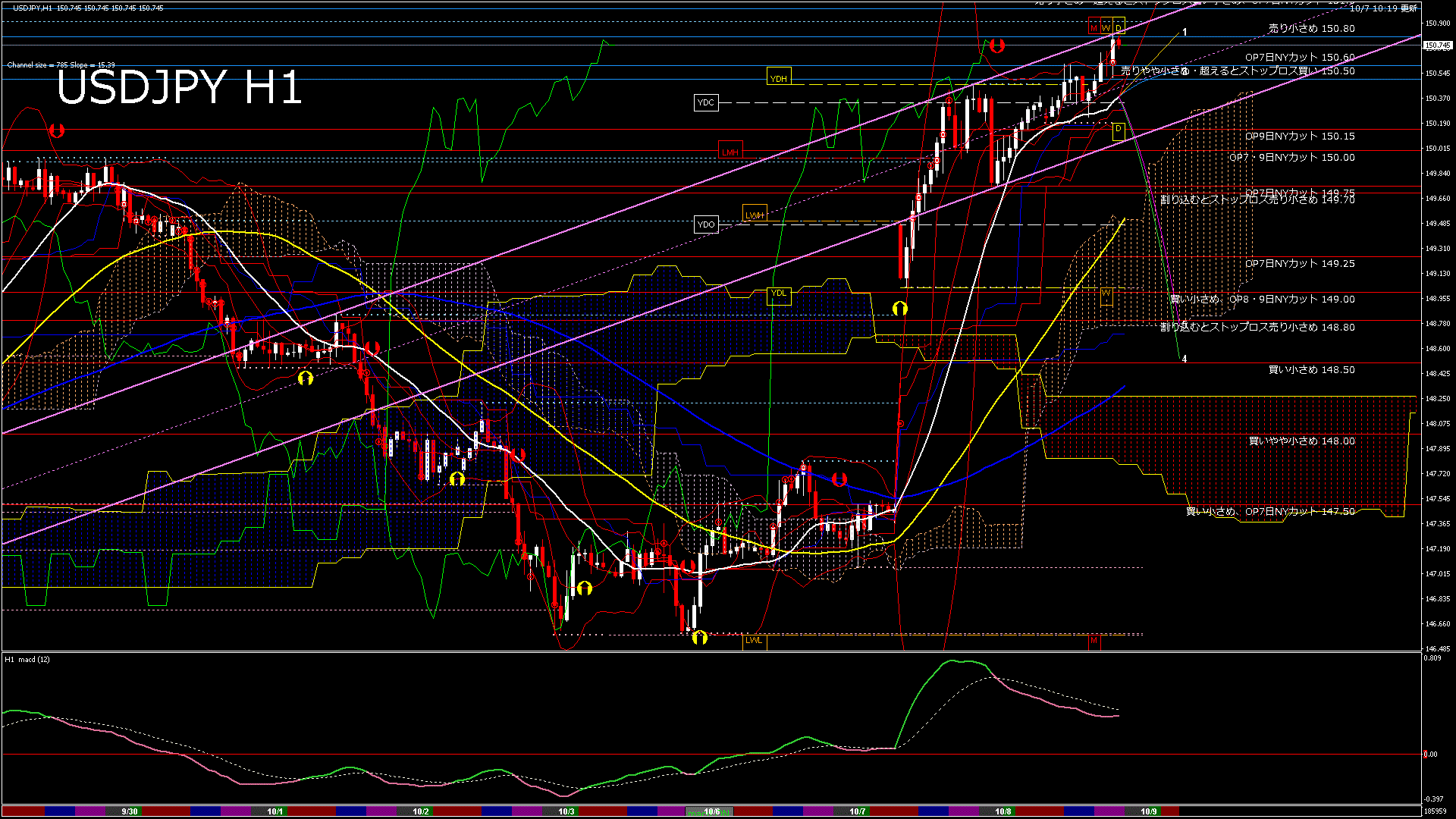Click the OP9日NYカット 150.15 option label
Screen dimensions: 1456x819
tap(1299, 136)
